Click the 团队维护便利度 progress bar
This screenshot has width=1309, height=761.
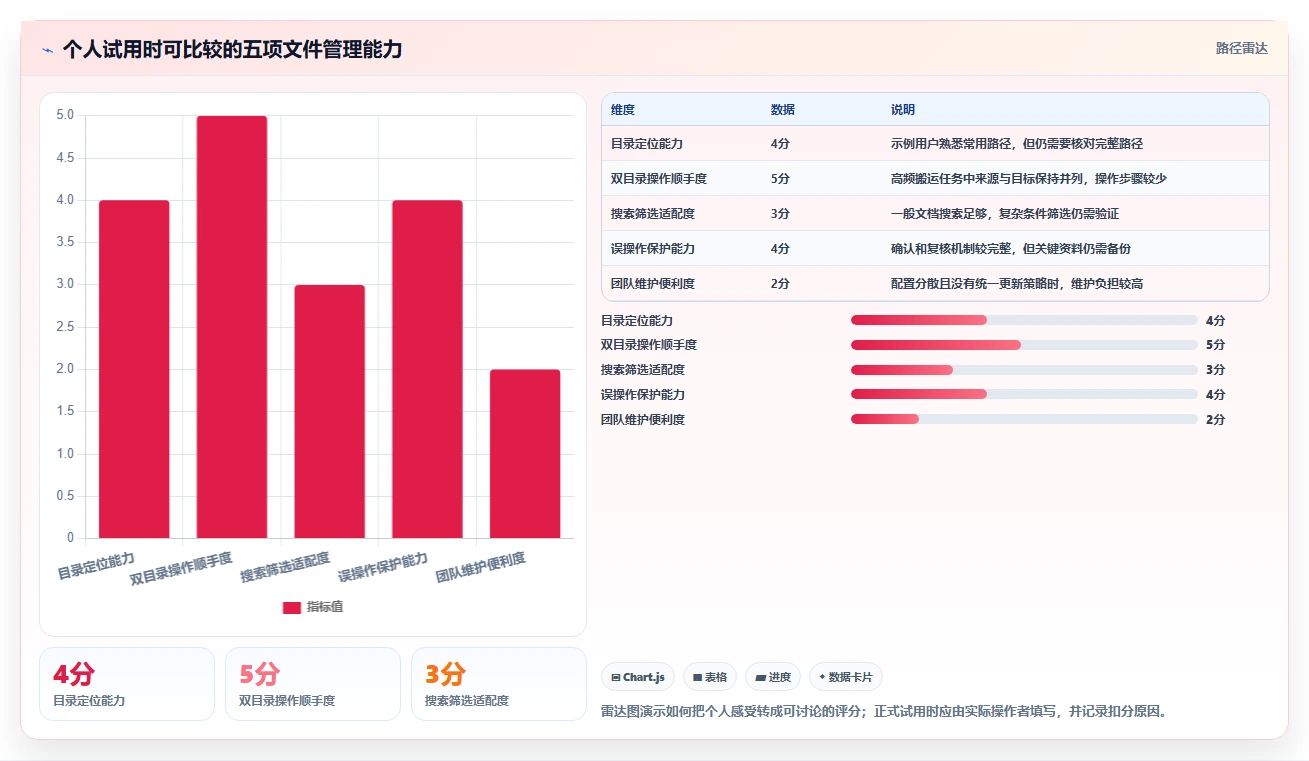1024,419
